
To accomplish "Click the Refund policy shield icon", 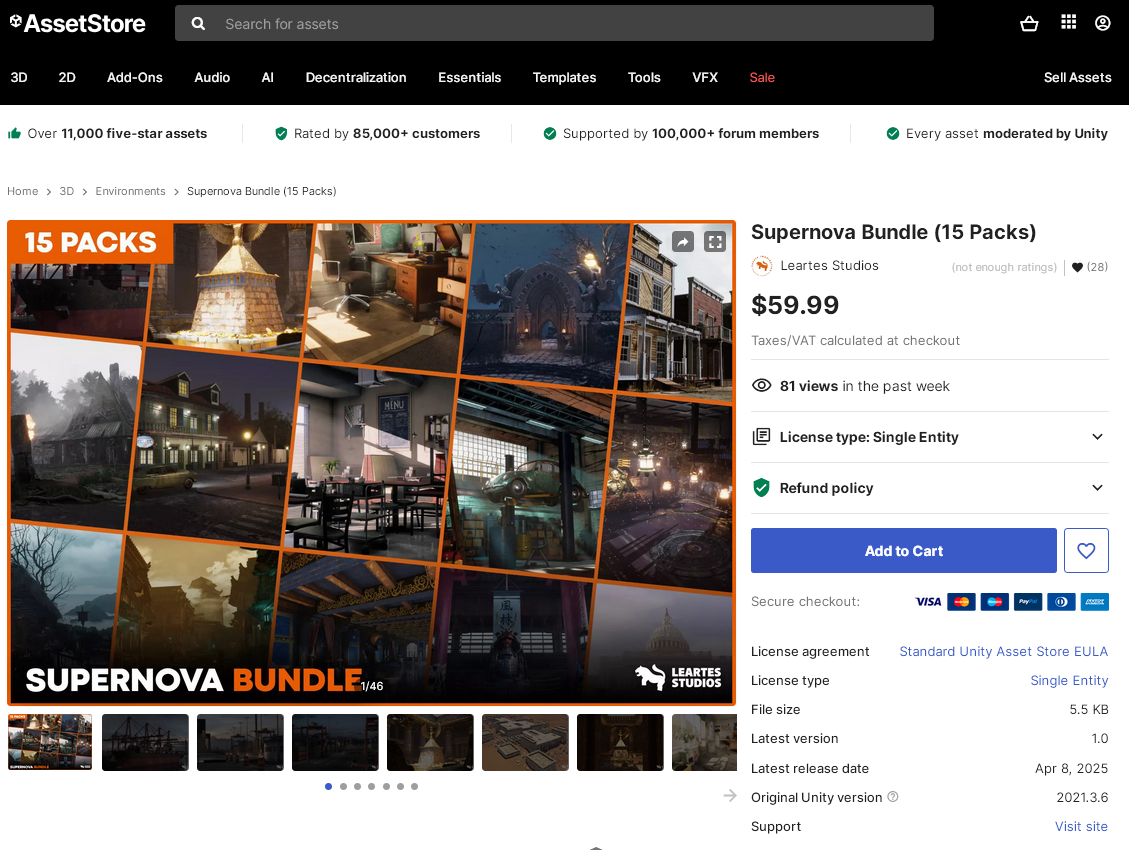I will click(761, 488).
